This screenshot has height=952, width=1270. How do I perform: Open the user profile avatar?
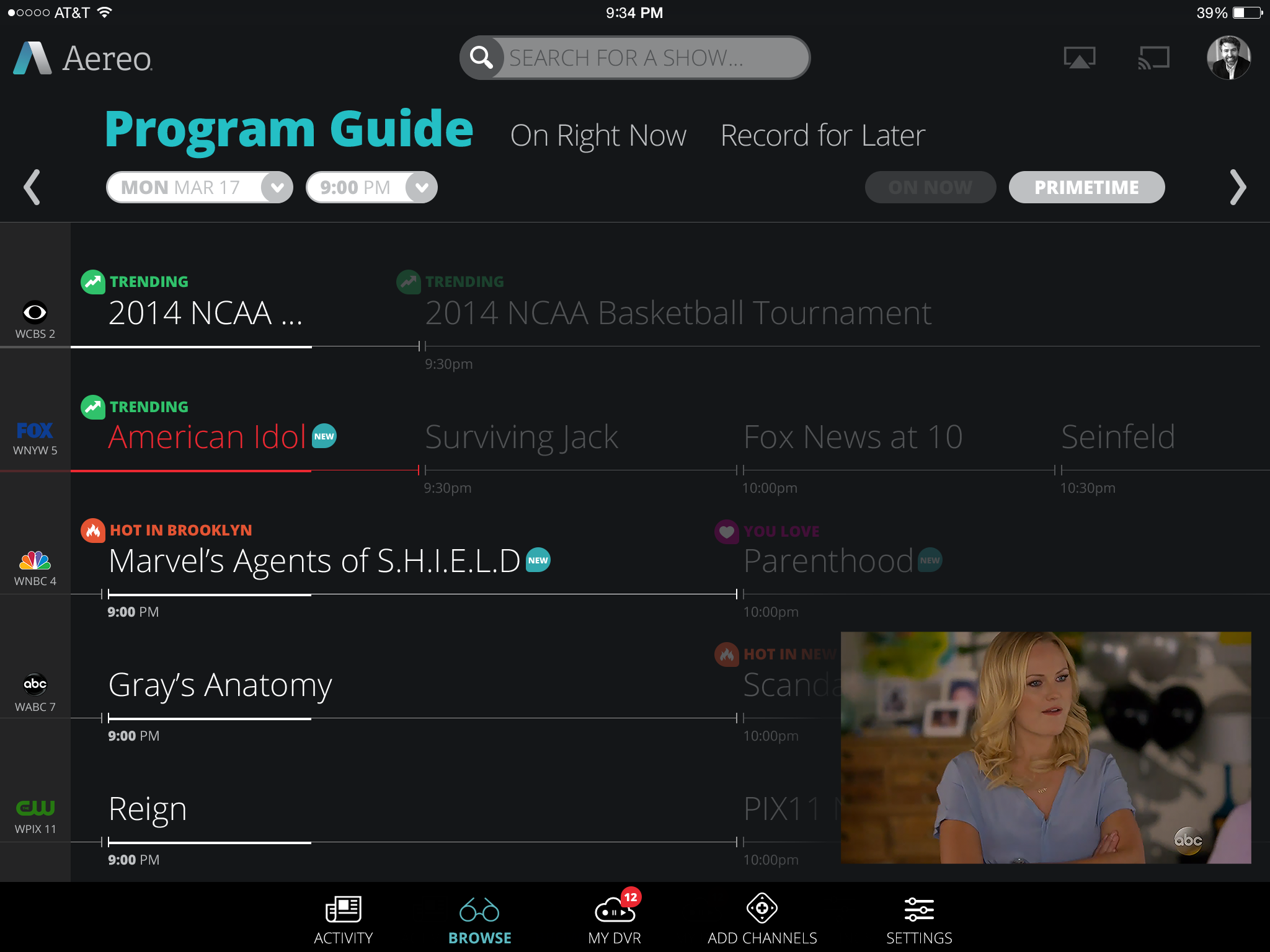[1228, 58]
